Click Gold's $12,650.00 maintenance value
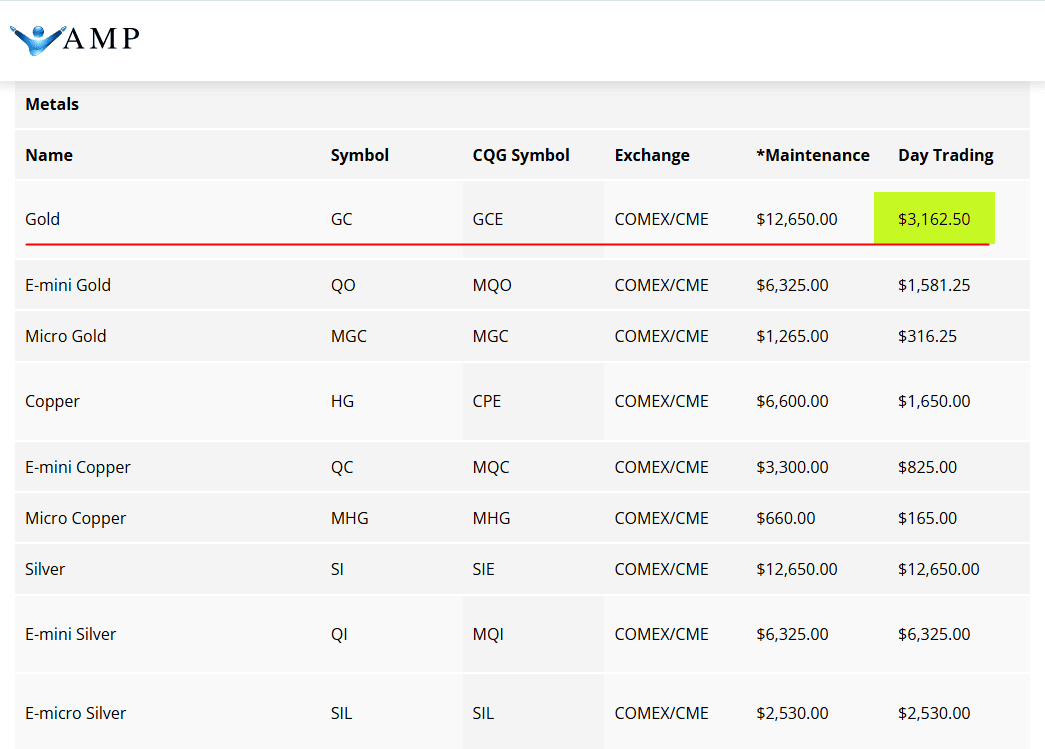This screenshot has width=1045, height=749. (x=797, y=219)
